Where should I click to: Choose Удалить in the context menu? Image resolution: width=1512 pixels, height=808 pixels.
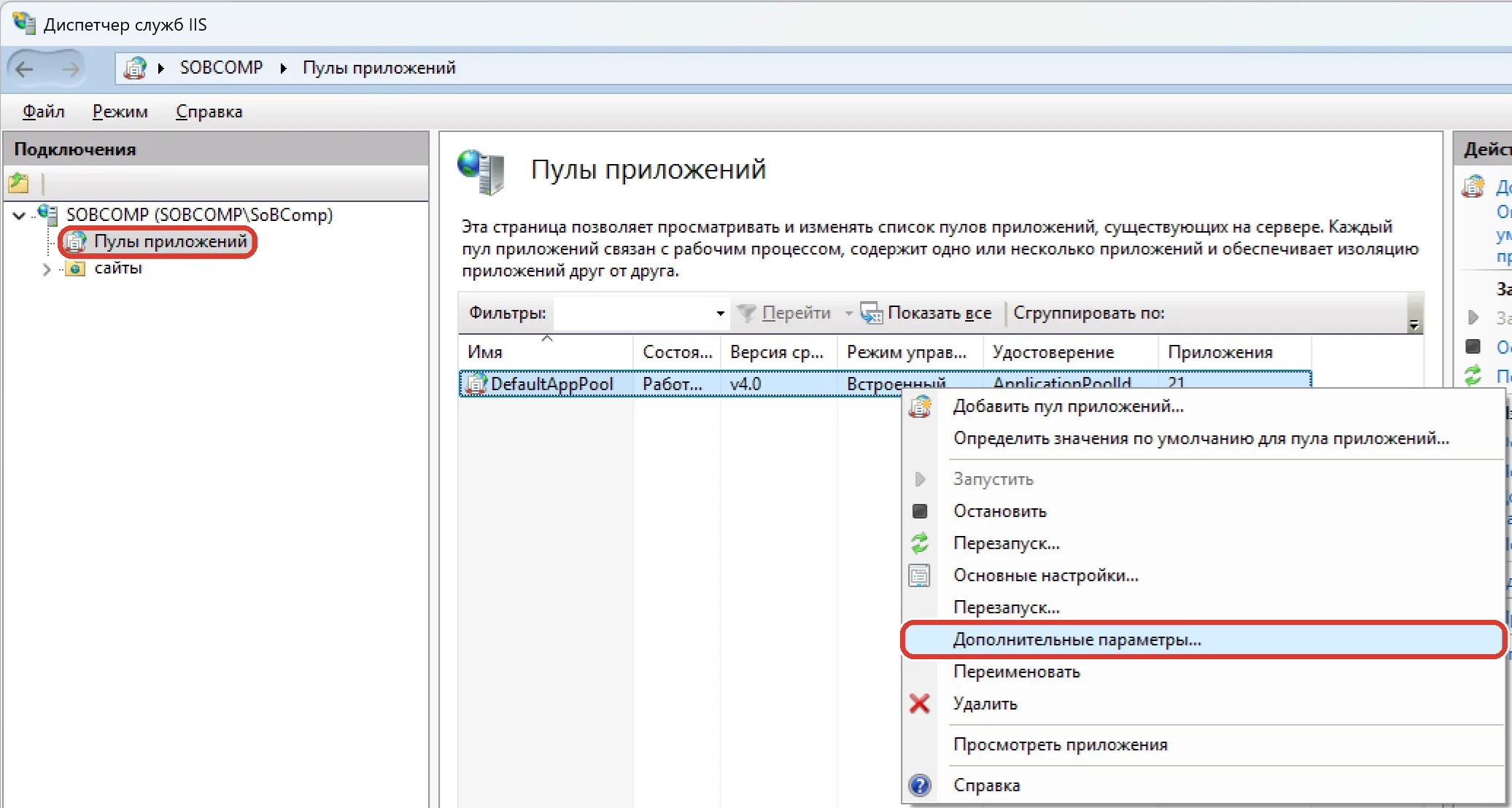[x=1204, y=704]
